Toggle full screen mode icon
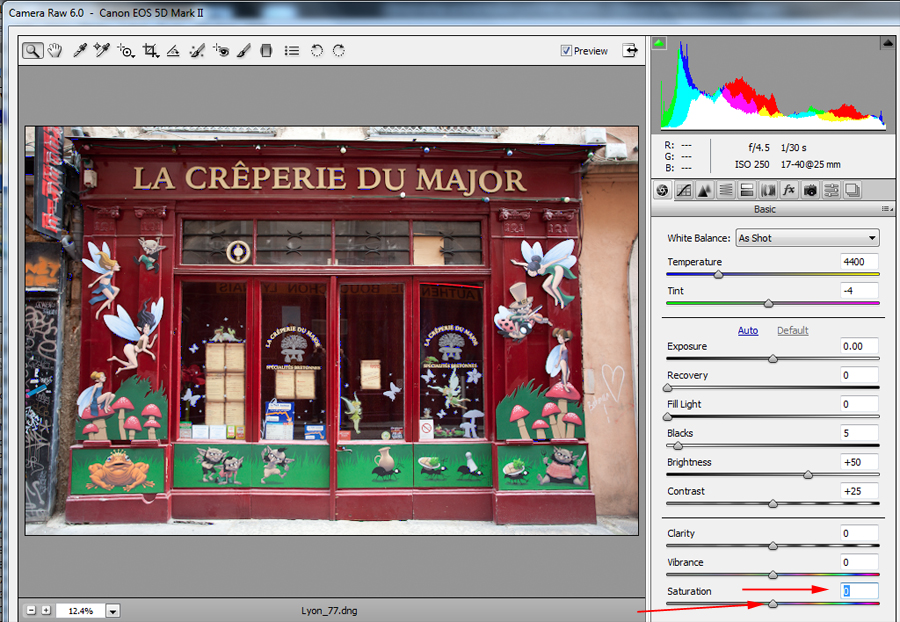 tap(630, 50)
